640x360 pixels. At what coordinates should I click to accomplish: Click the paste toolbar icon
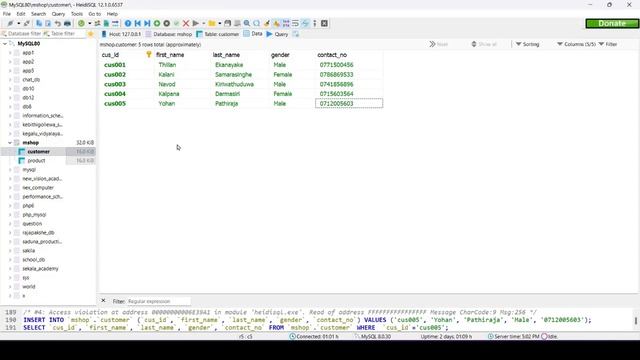tap(48, 23)
